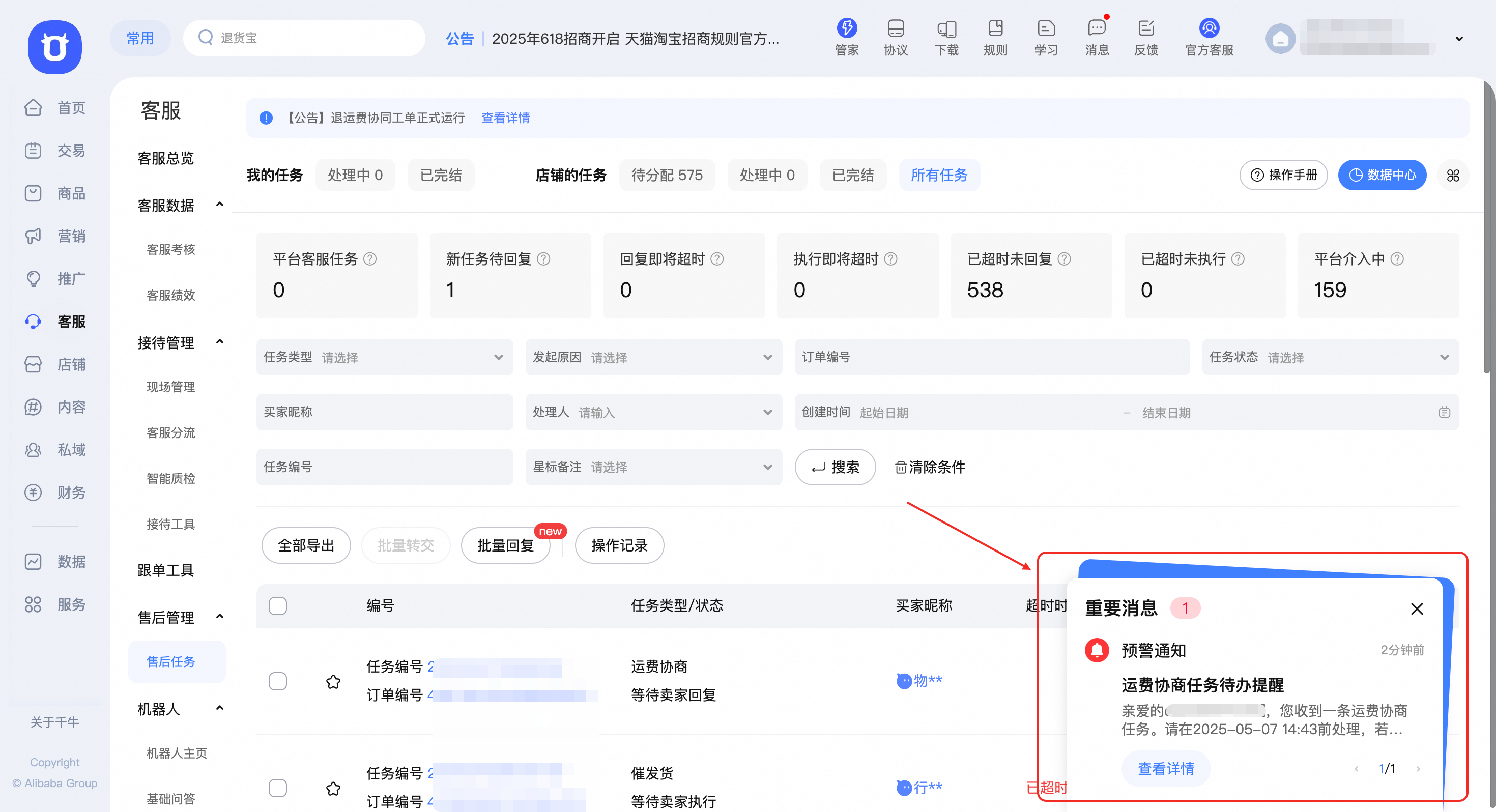Open 操作手册 button
The width and height of the screenshot is (1496, 812).
click(x=1283, y=175)
